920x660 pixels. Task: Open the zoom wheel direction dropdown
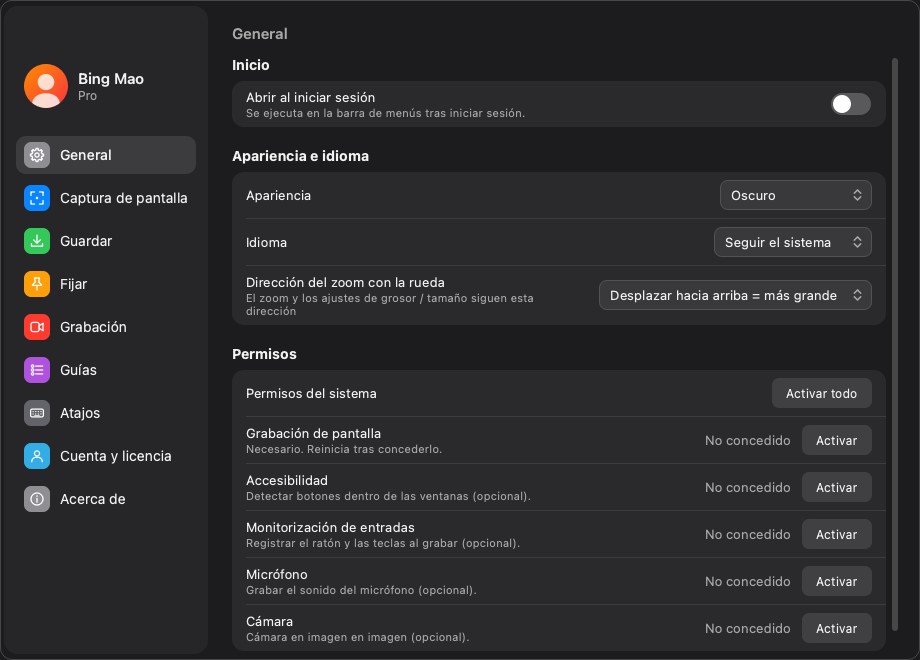[x=735, y=295]
